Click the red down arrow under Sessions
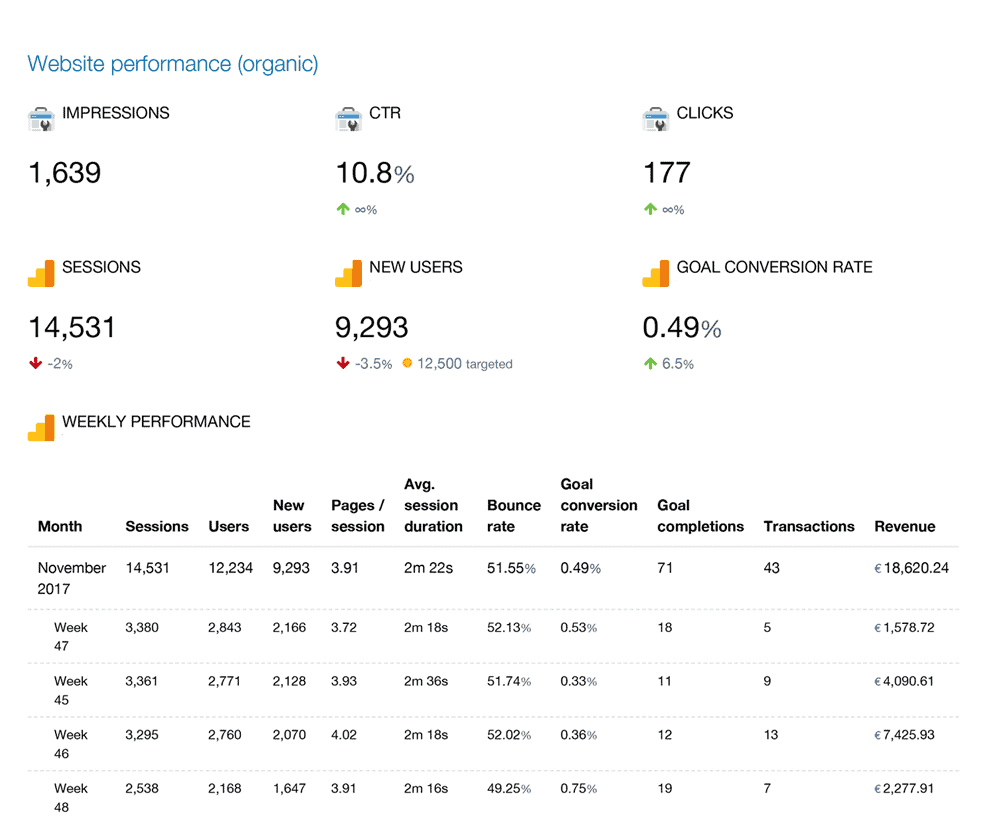 tap(35, 364)
